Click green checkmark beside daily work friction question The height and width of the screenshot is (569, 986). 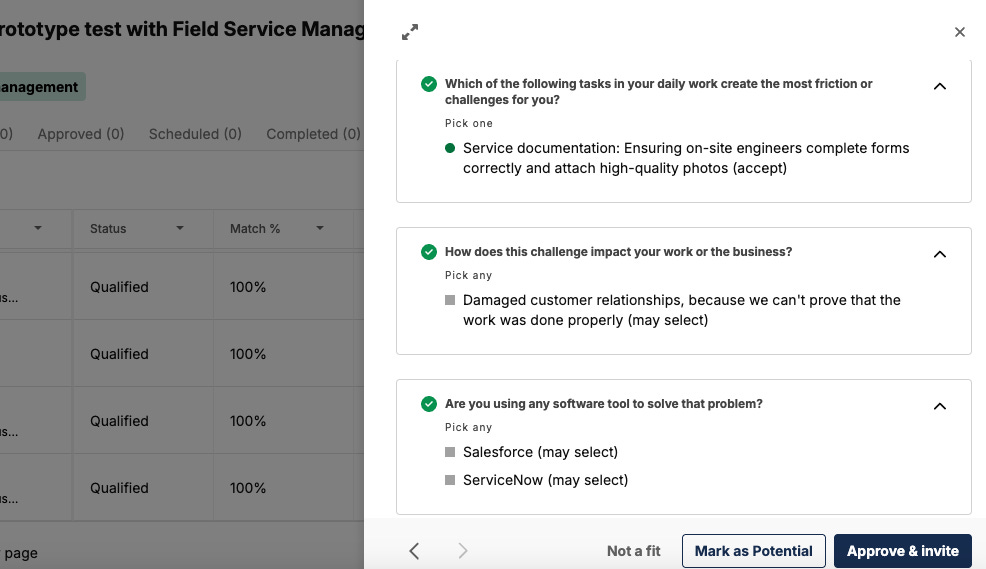click(429, 84)
